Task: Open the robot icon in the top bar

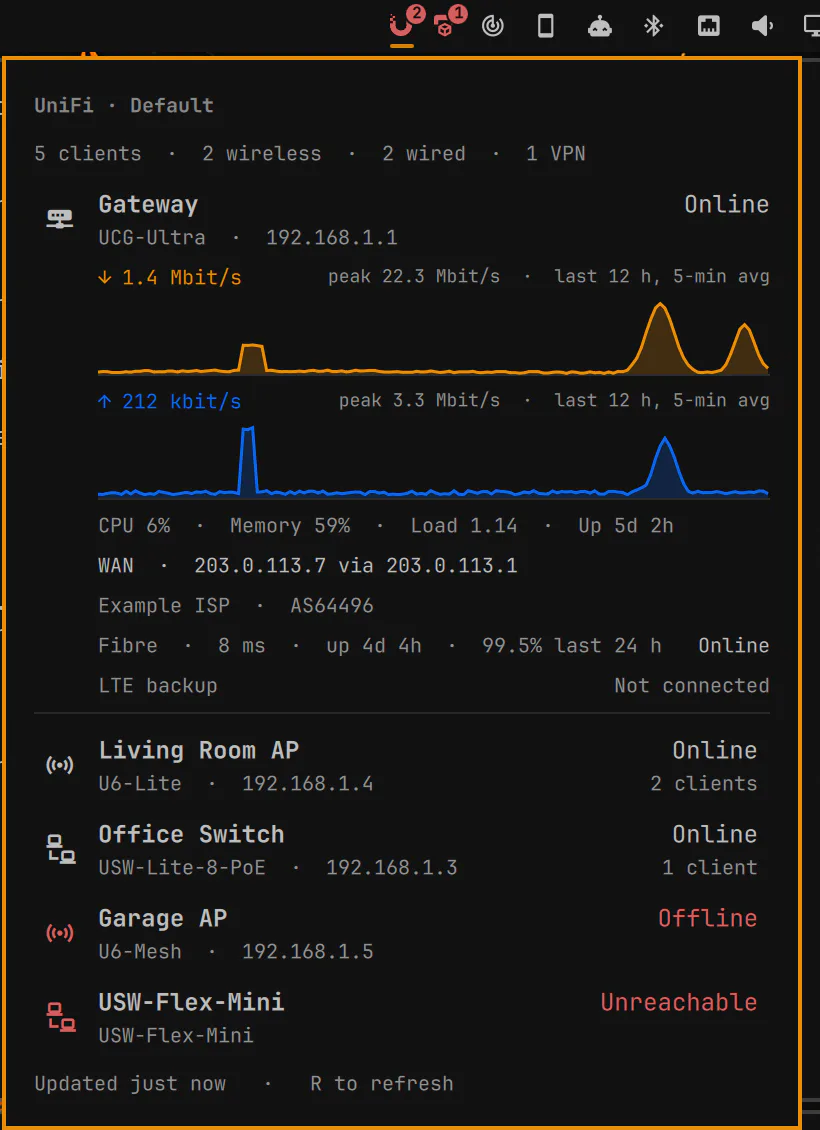Action: coord(600,27)
